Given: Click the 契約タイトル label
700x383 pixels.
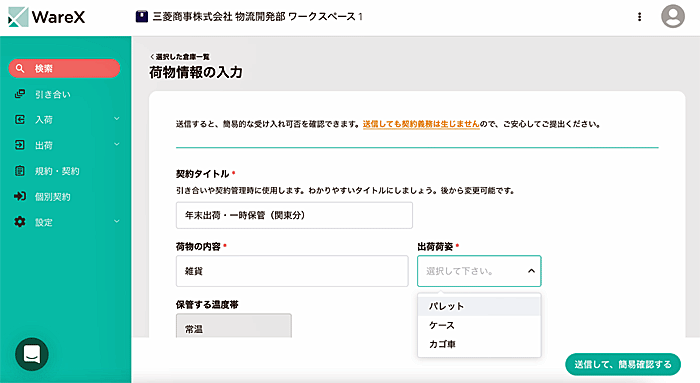Looking at the screenshot, I should (203, 174).
